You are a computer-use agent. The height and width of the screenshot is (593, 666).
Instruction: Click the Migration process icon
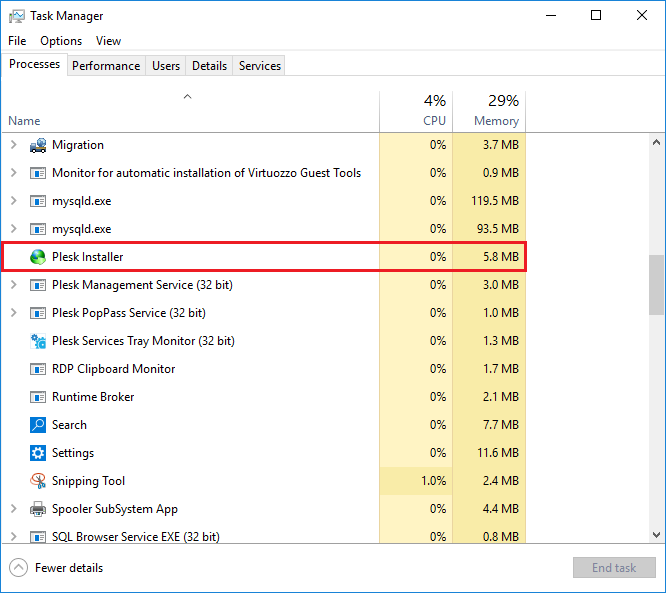pos(38,145)
